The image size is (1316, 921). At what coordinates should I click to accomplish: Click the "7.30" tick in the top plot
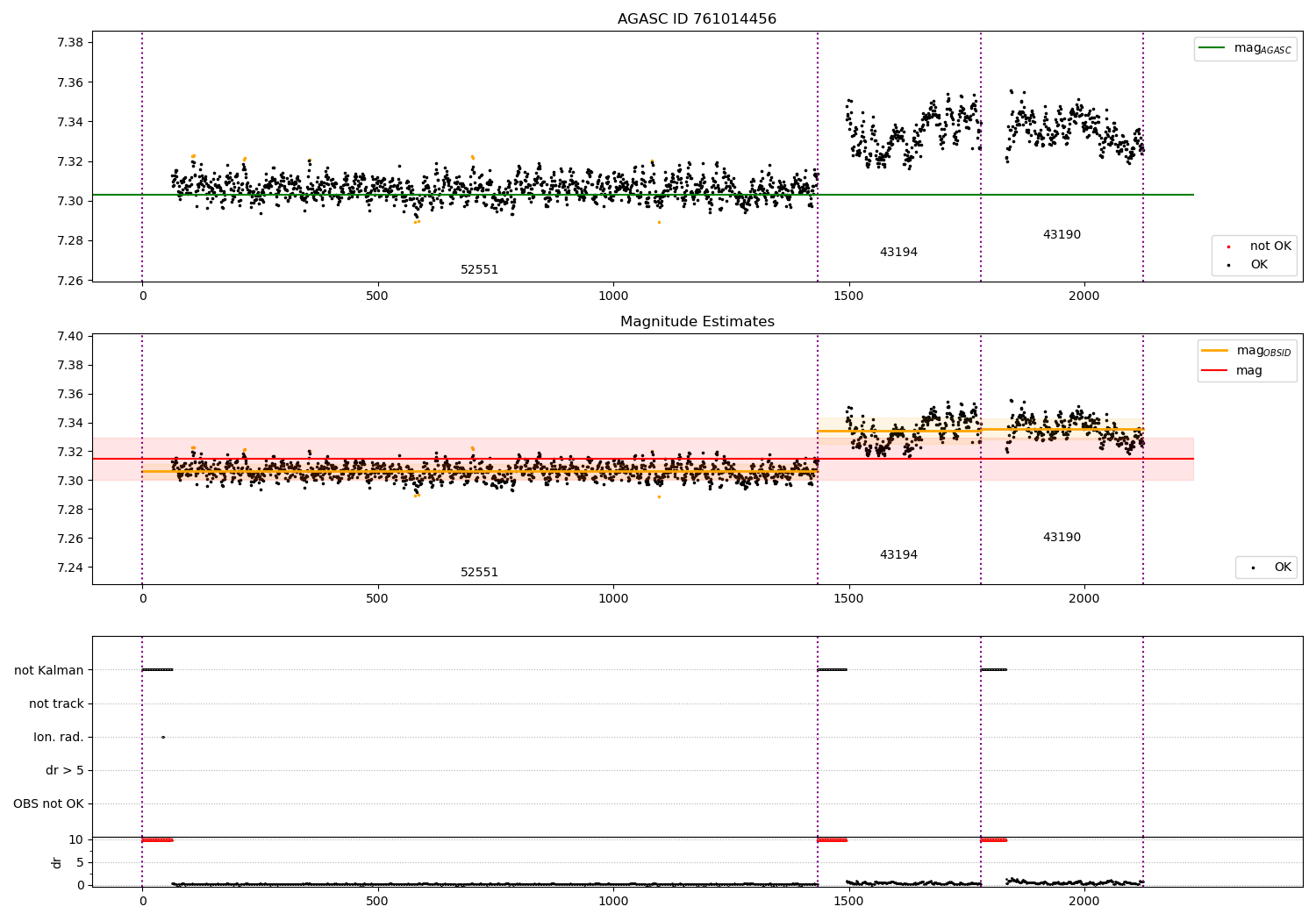pyautogui.click(x=69, y=202)
